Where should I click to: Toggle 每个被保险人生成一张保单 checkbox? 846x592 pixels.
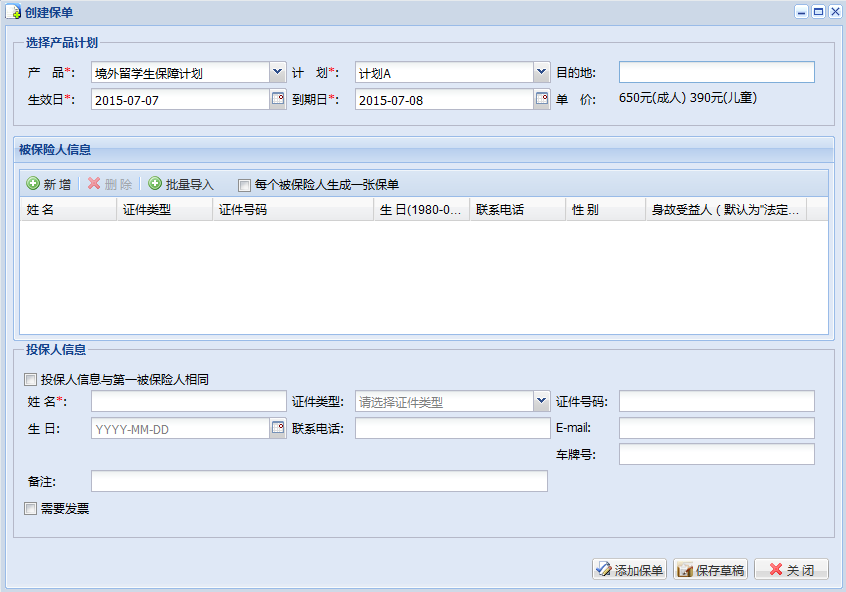(x=244, y=186)
